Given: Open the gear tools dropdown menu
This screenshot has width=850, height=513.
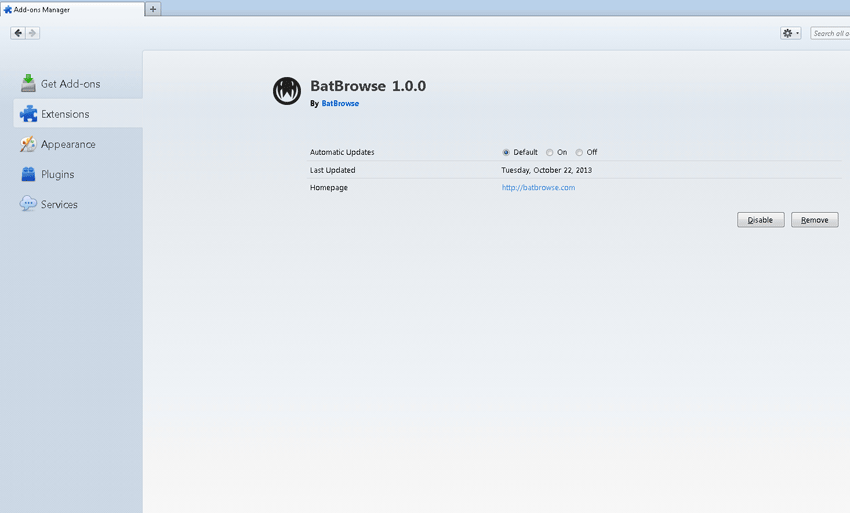Looking at the screenshot, I should pos(790,33).
